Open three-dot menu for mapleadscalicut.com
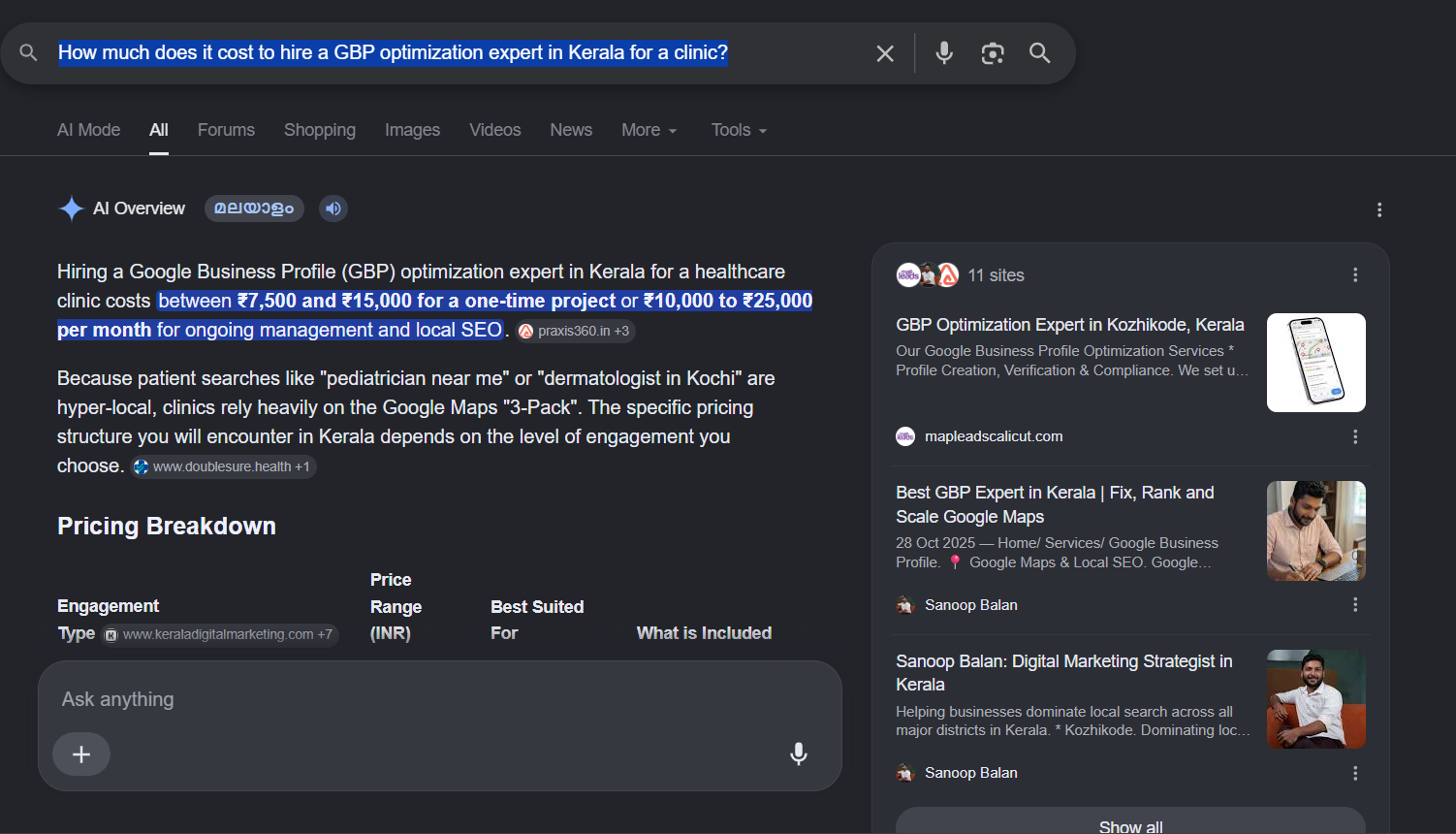Image resolution: width=1456 pixels, height=834 pixels. [1355, 436]
